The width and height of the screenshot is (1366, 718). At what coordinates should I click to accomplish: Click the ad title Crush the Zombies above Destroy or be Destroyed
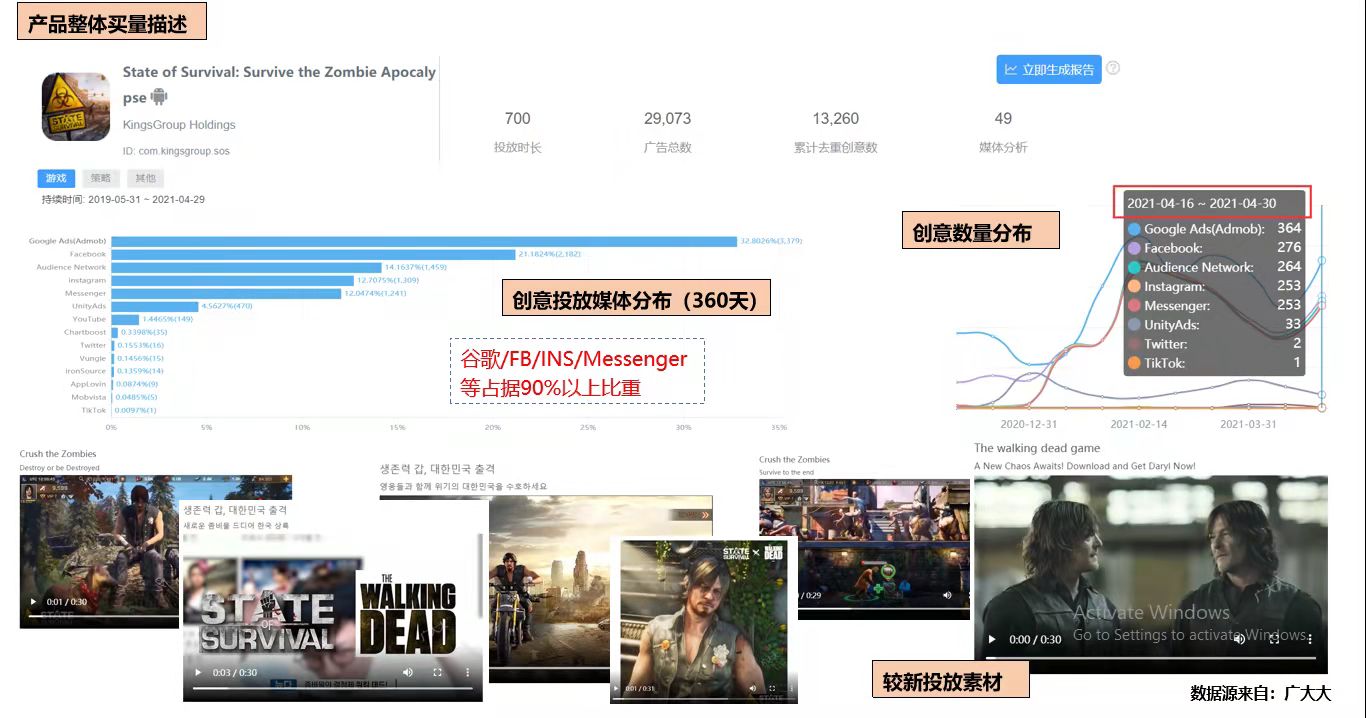(58, 454)
